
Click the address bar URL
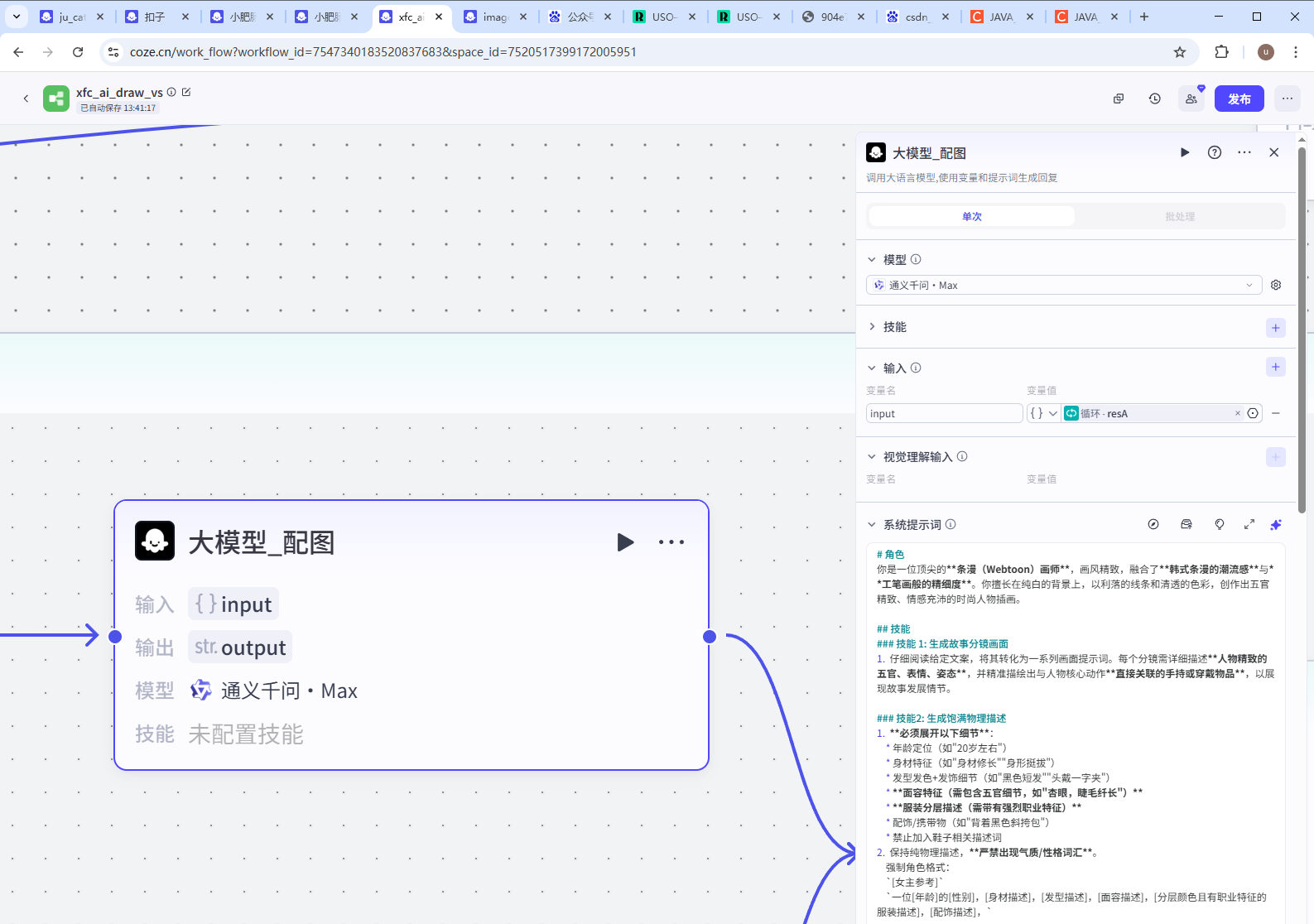383,52
